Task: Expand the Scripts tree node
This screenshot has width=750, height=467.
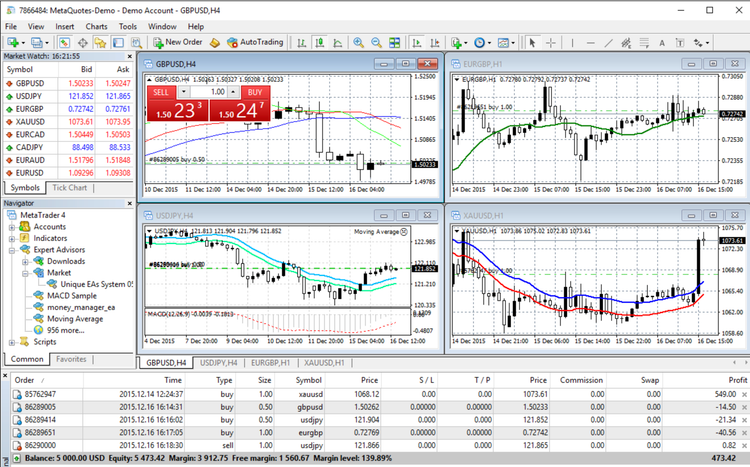Action: click(10, 341)
